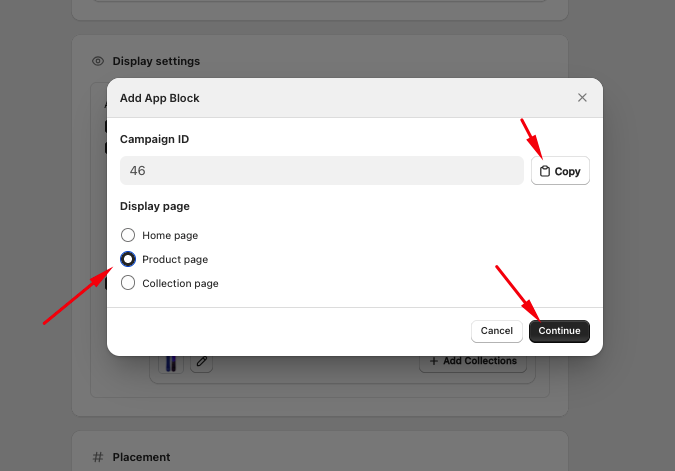Cancel the Add App Block dialog
675x471 pixels.
click(497, 331)
